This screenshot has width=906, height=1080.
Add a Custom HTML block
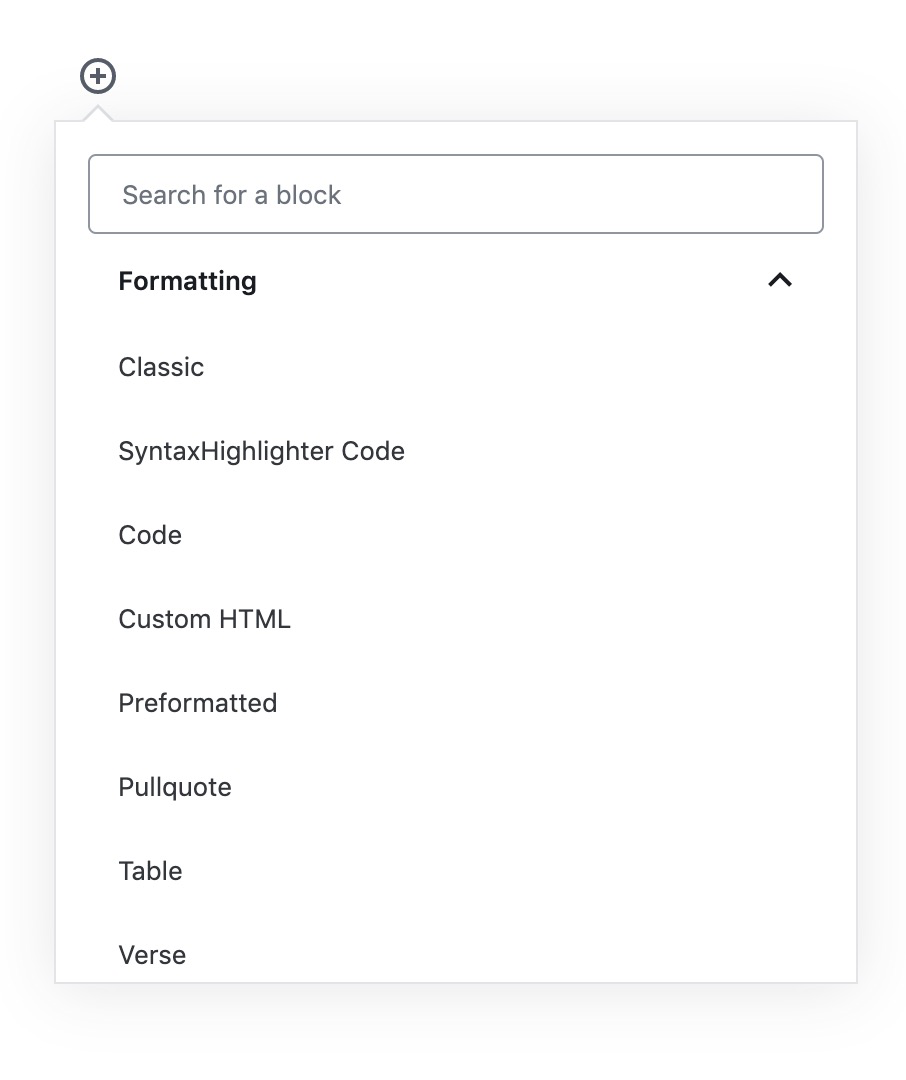click(x=204, y=619)
